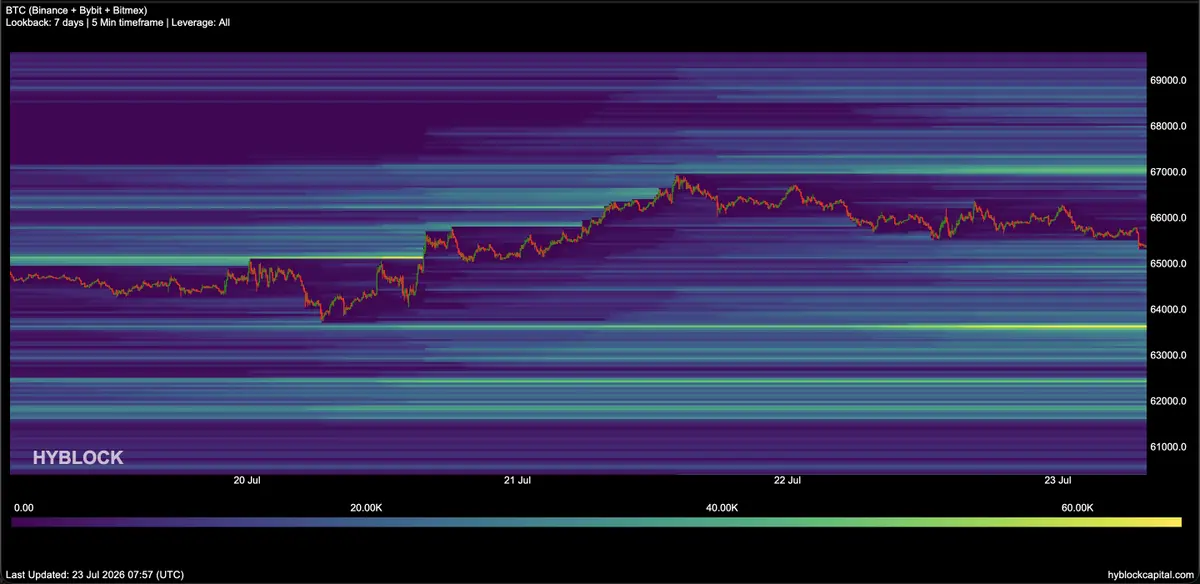Click the 20.00K color scale label
1200x584 pixels.
[x=366, y=508]
